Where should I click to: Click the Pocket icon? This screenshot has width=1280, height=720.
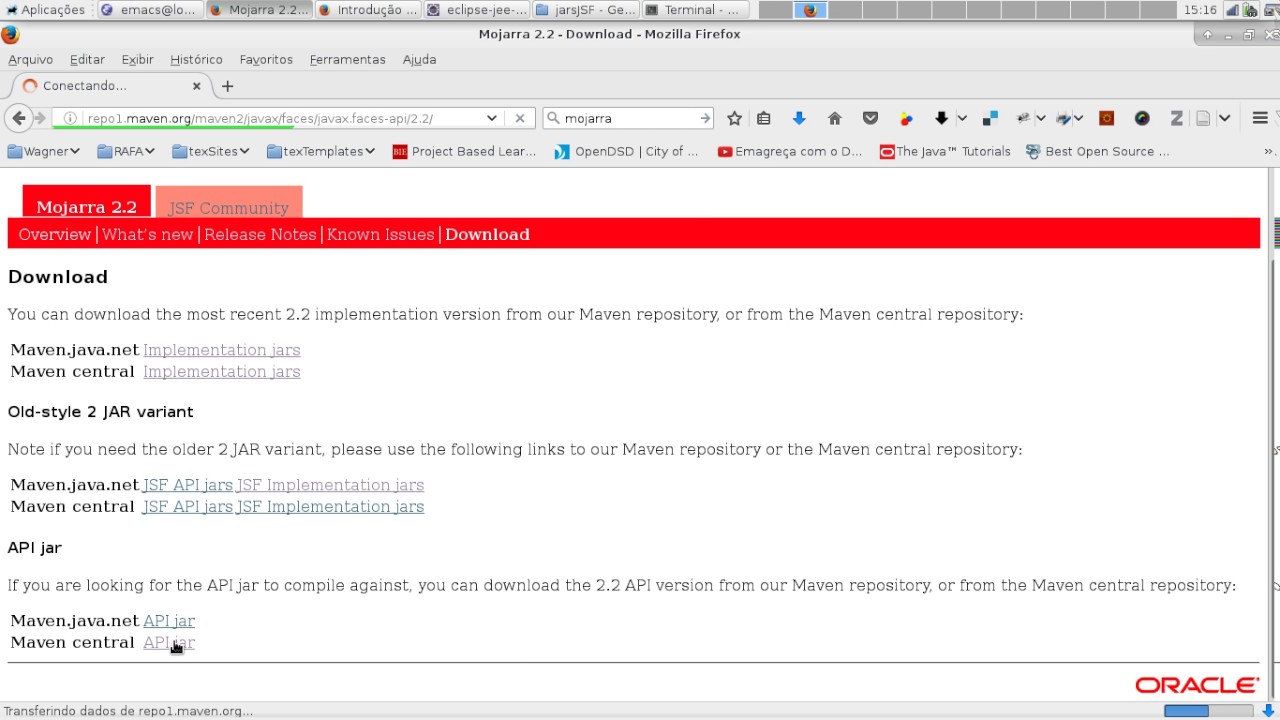[x=871, y=118]
